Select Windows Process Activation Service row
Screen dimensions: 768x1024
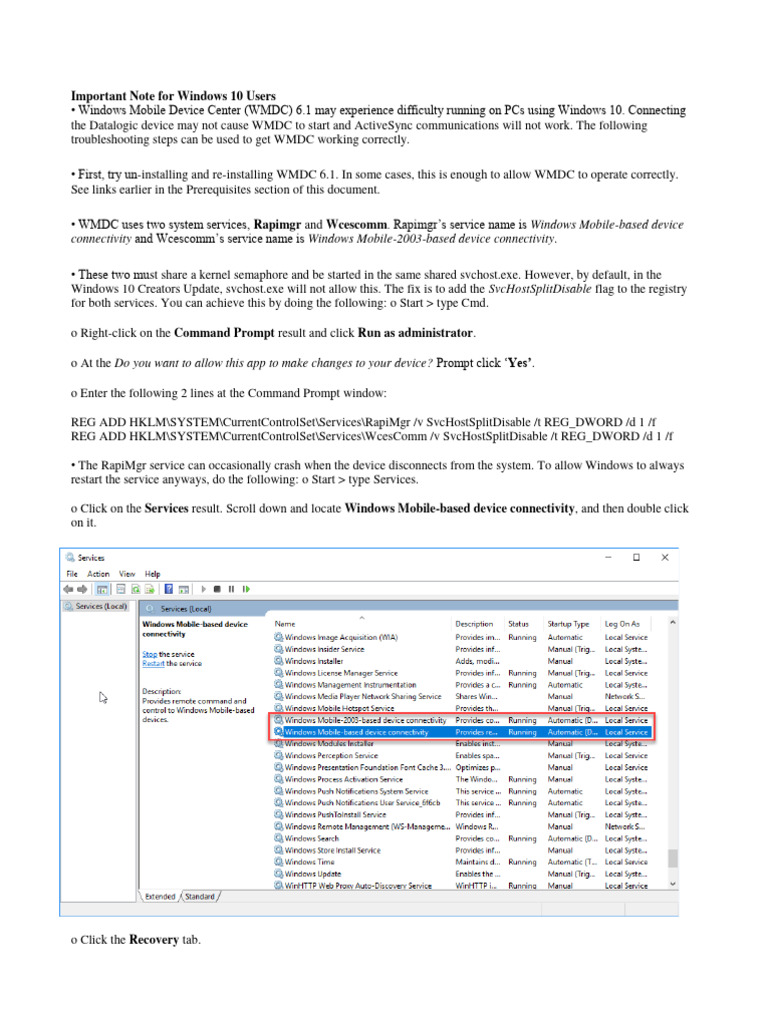[462, 778]
